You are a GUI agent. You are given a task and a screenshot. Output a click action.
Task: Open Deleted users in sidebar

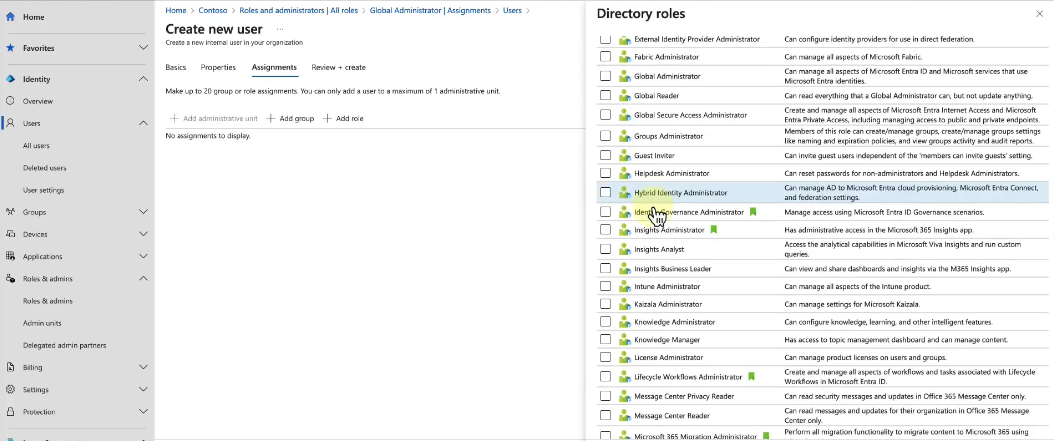click(44, 167)
